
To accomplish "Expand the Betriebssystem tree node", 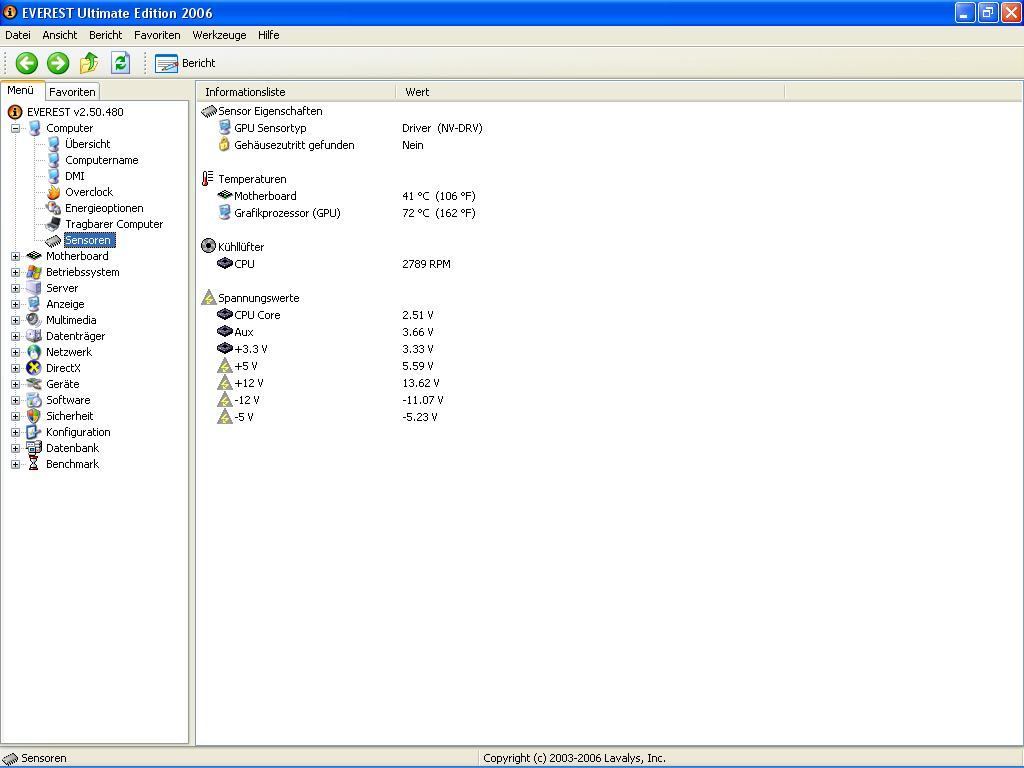I will [x=15, y=272].
